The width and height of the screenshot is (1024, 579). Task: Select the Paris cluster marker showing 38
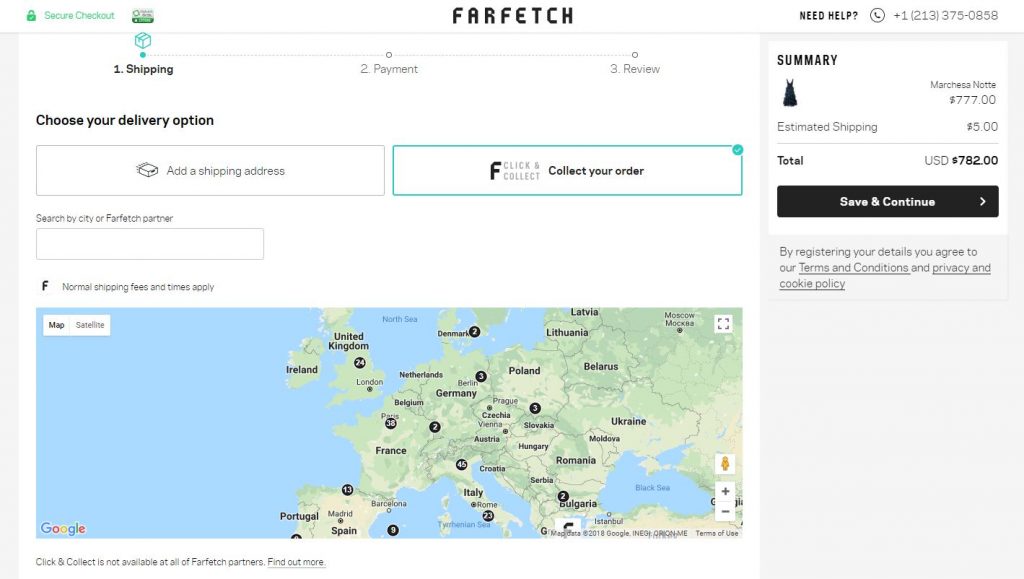pyautogui.click(x=391, y=423)
